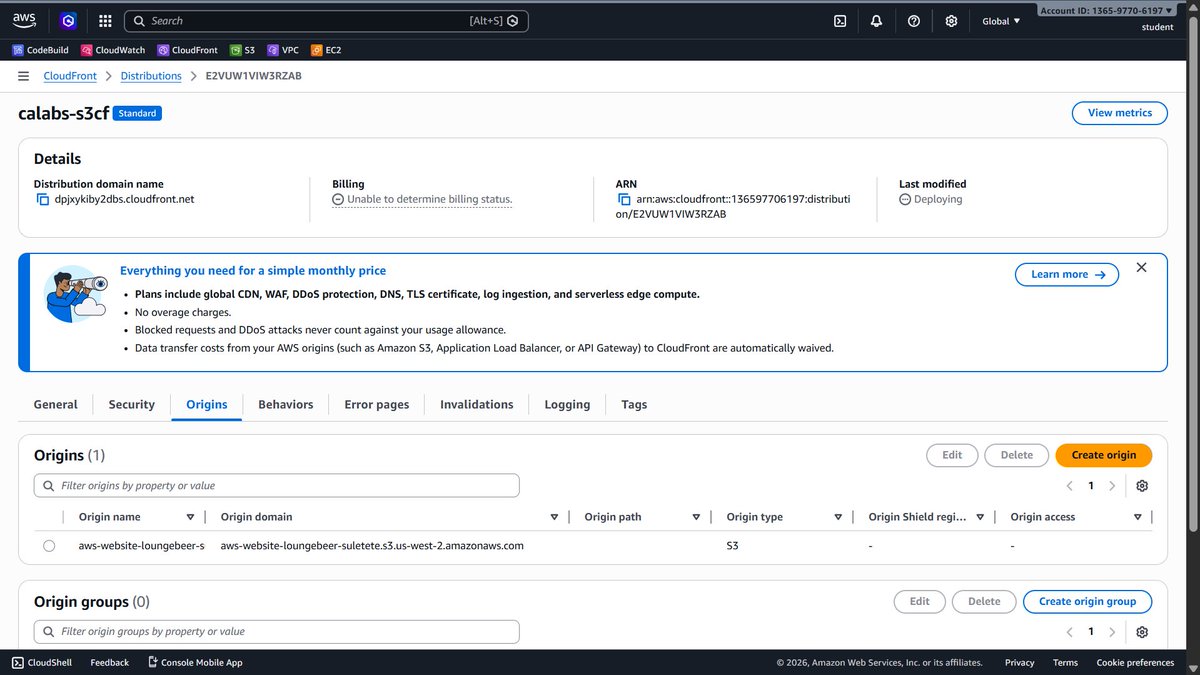Open the S3 favorite shortcut
Image resolution: width=1200 pixels, height=675 pixels.
point(242,50)
